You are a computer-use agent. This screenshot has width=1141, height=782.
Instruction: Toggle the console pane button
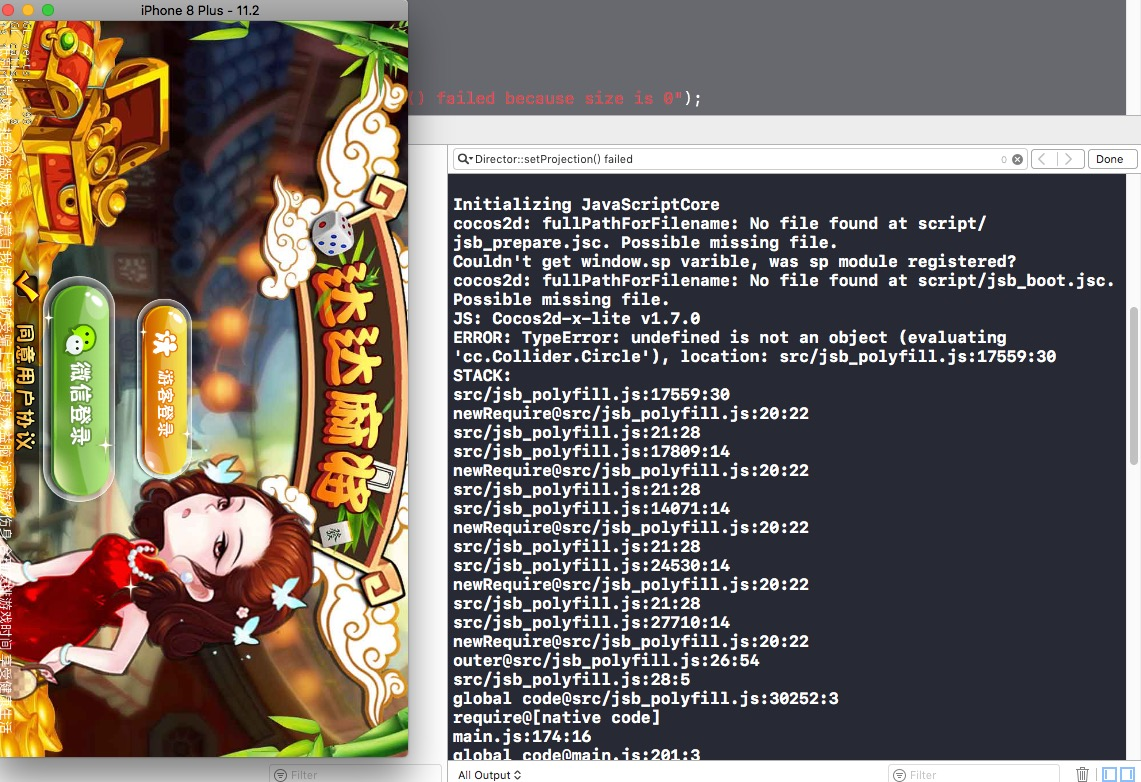[1127, 775]
